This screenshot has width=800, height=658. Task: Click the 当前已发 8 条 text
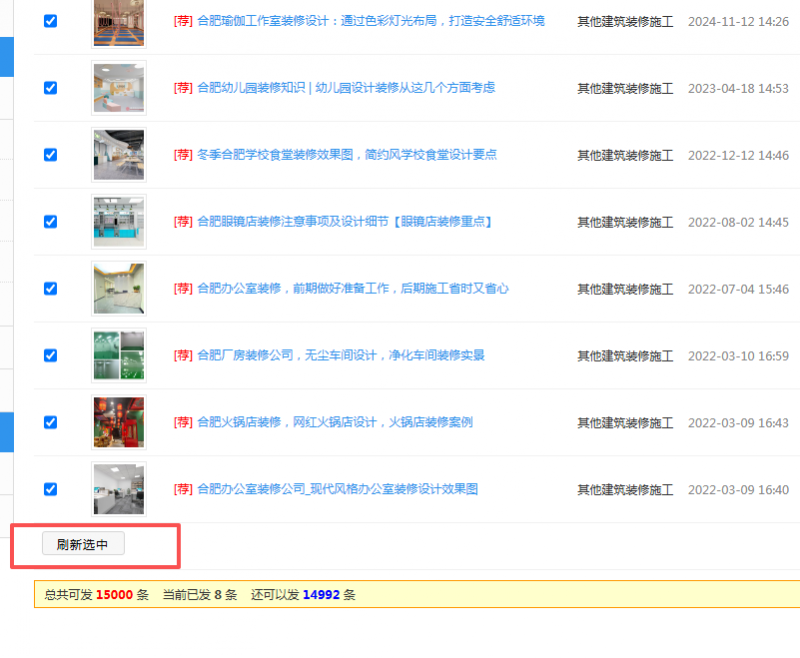tap(200, 595)
